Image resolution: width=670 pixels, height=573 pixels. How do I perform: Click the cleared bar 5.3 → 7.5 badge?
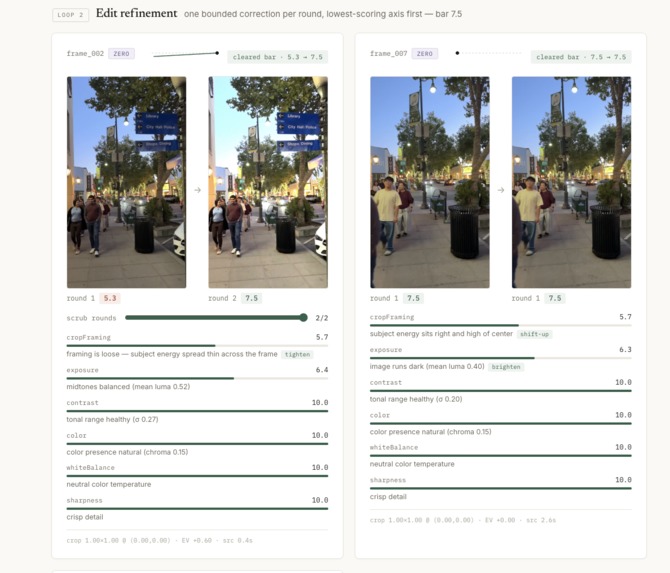point(278,57)
